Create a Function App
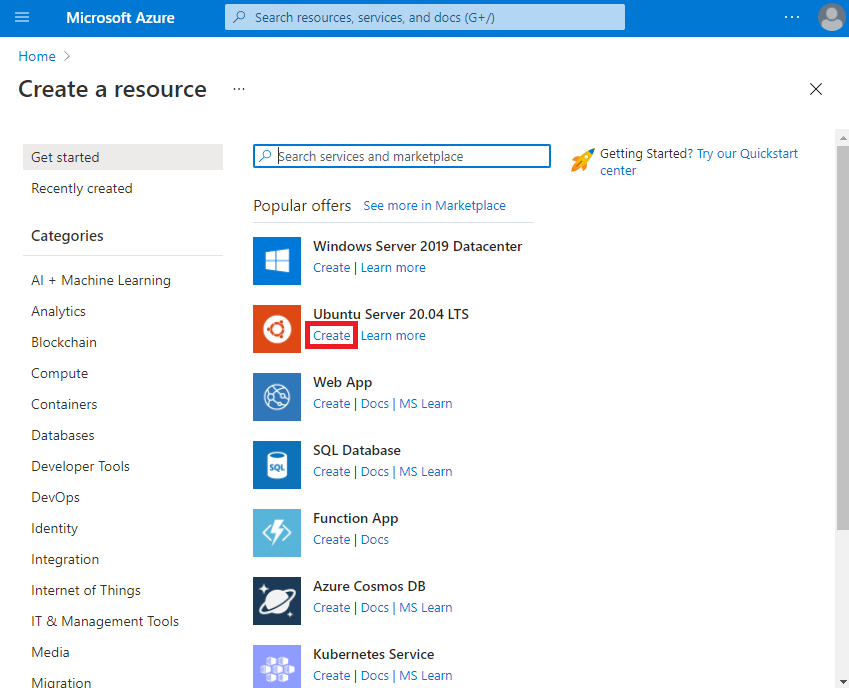849x688 pixels. coord(331,540)
